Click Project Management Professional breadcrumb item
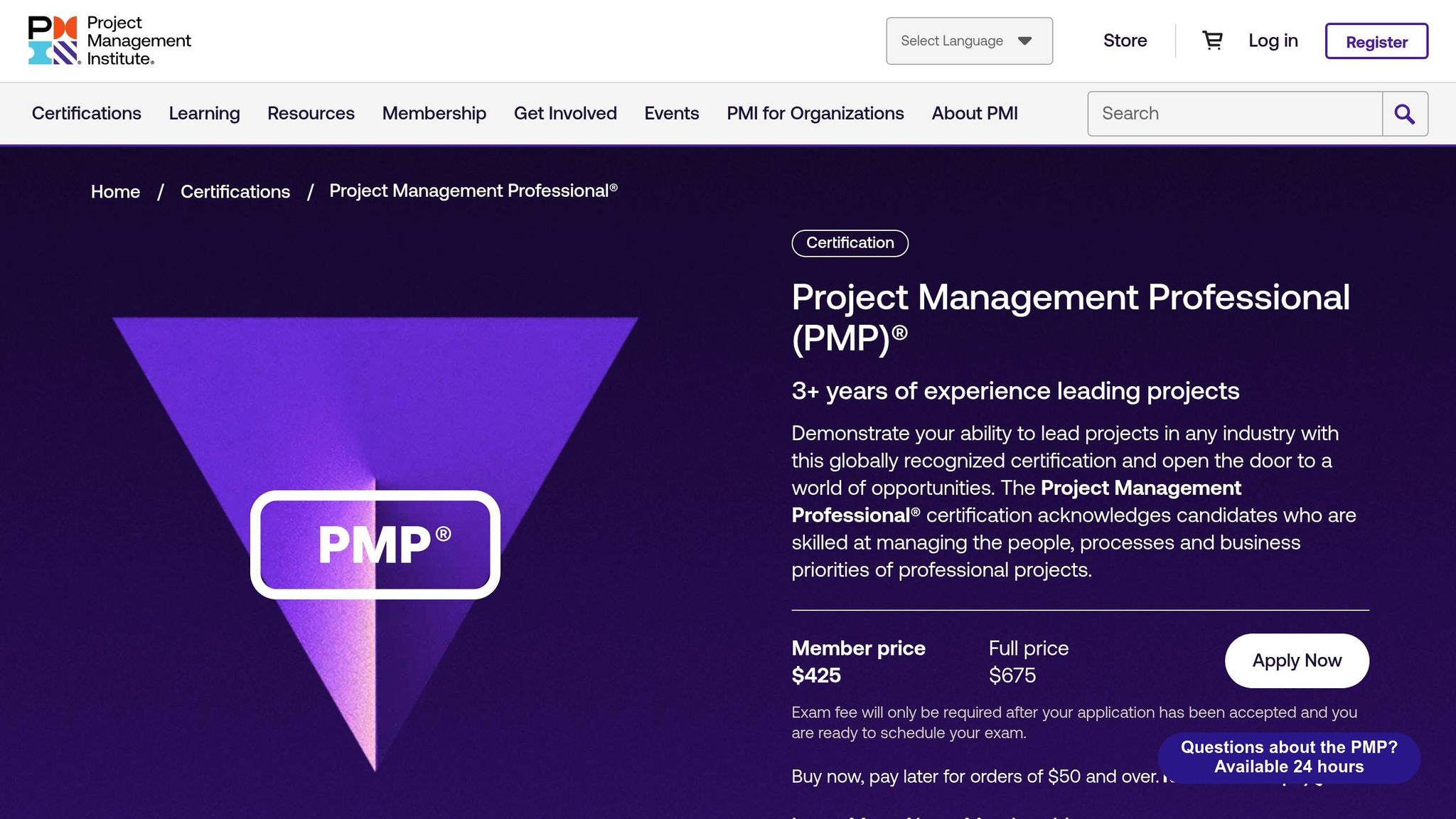 (x=473, y=191)
